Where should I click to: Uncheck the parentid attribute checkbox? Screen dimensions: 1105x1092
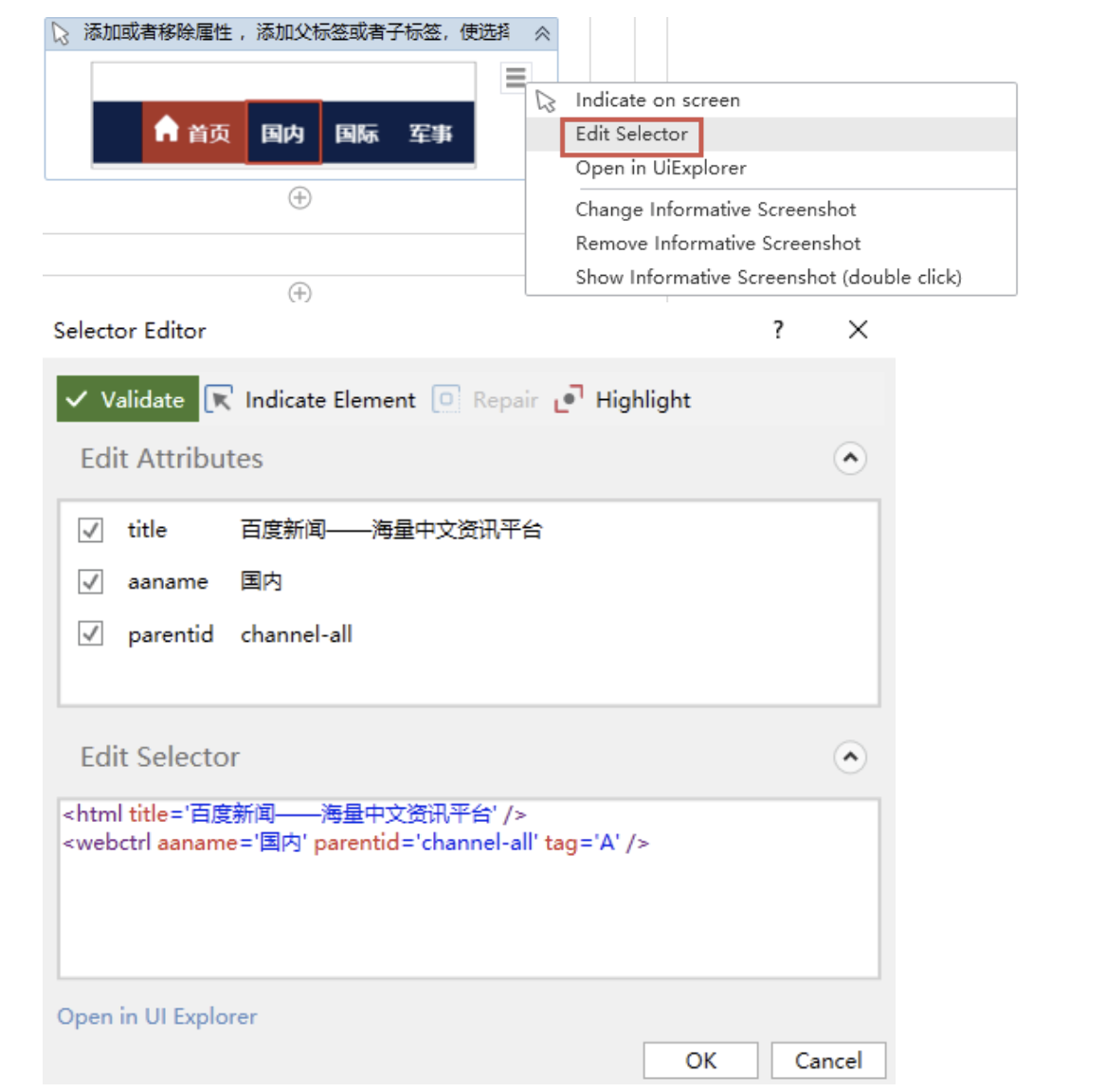click(90, 633)
